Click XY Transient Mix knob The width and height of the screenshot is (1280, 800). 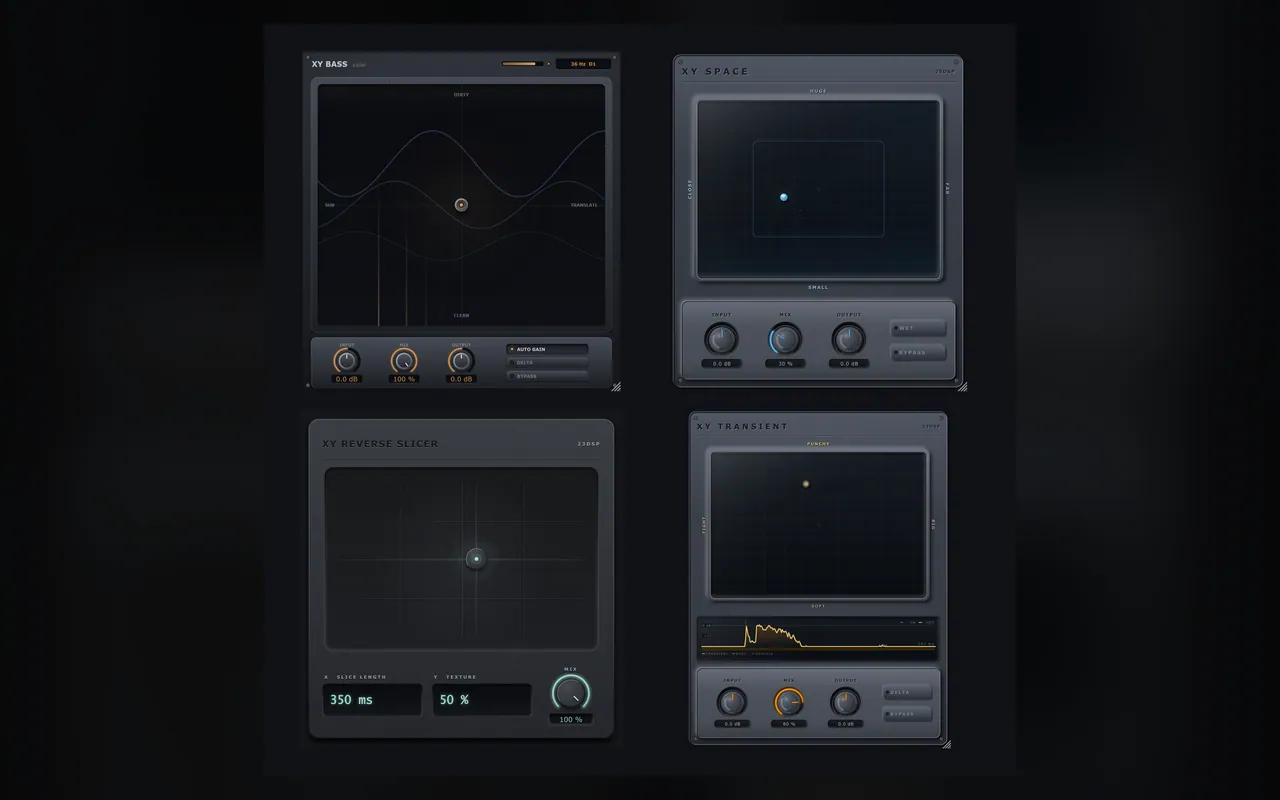click(x=788, y=701)
